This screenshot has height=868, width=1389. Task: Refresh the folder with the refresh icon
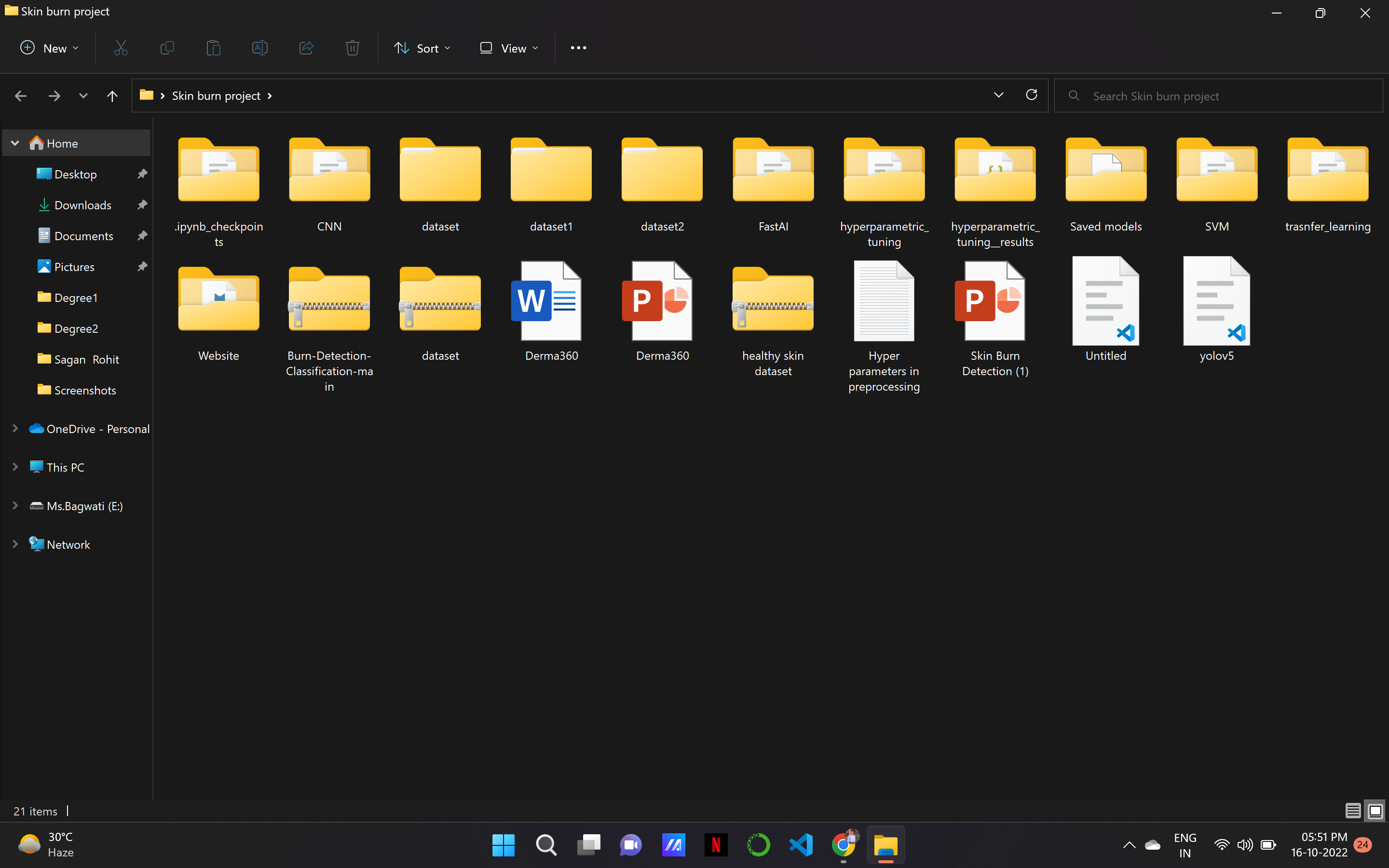click(1032, 95)
